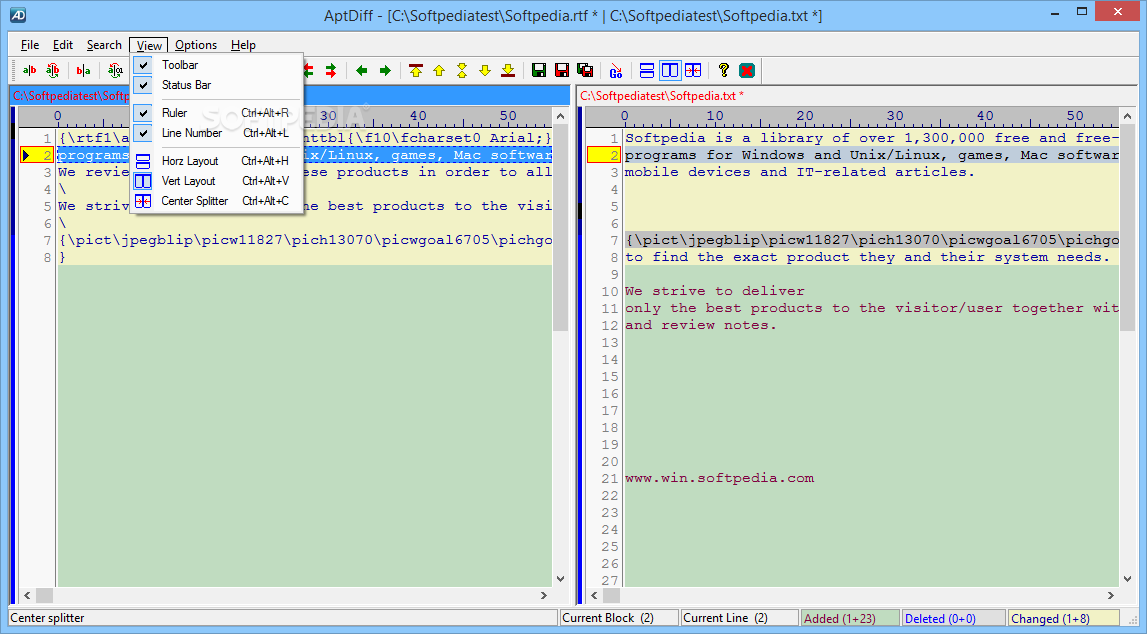Click left pane horizontal scroll left arrow

pos(27,595)
